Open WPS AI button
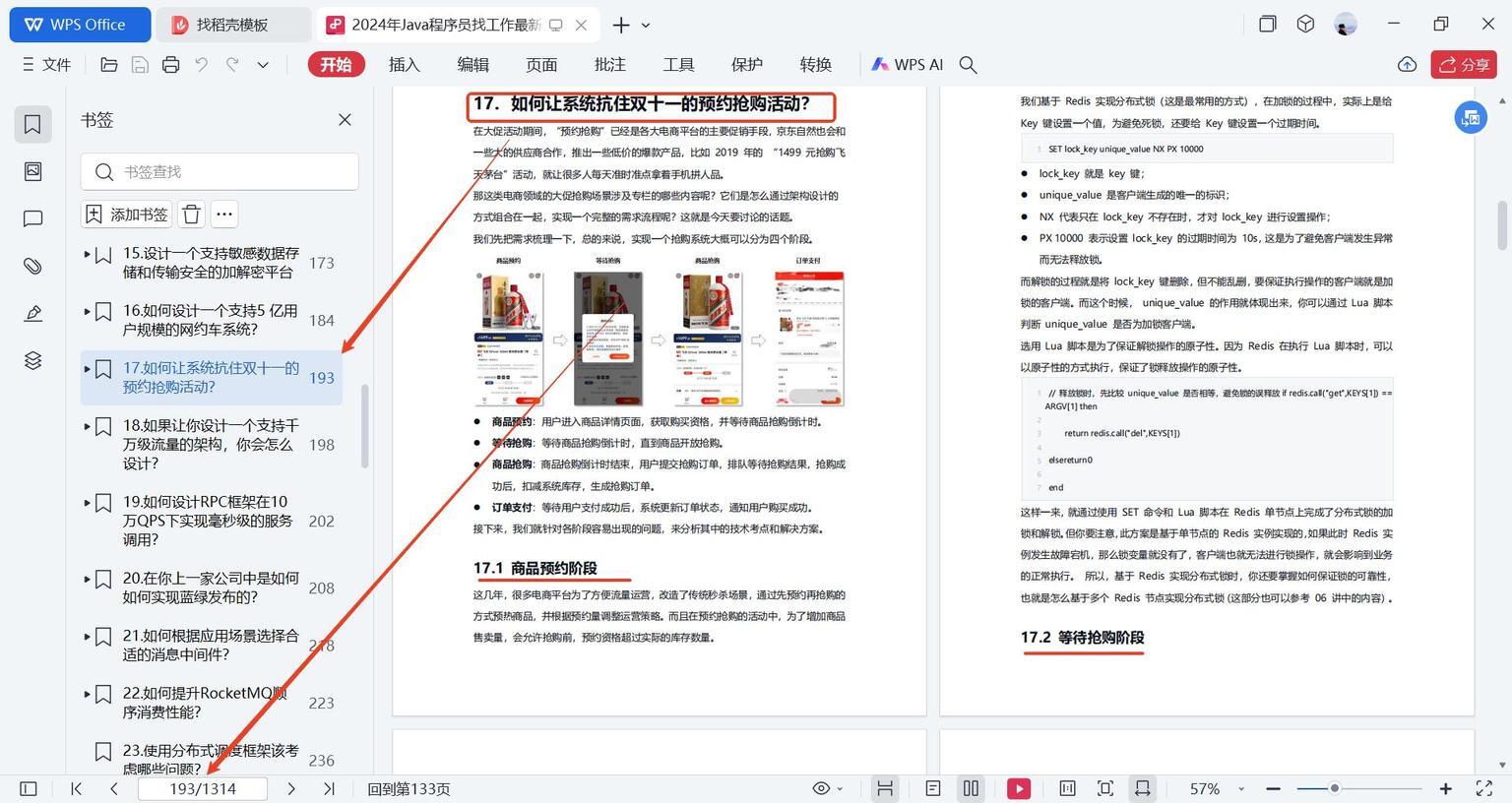This screenshot has width=1512, height=803. pos(907,65)
